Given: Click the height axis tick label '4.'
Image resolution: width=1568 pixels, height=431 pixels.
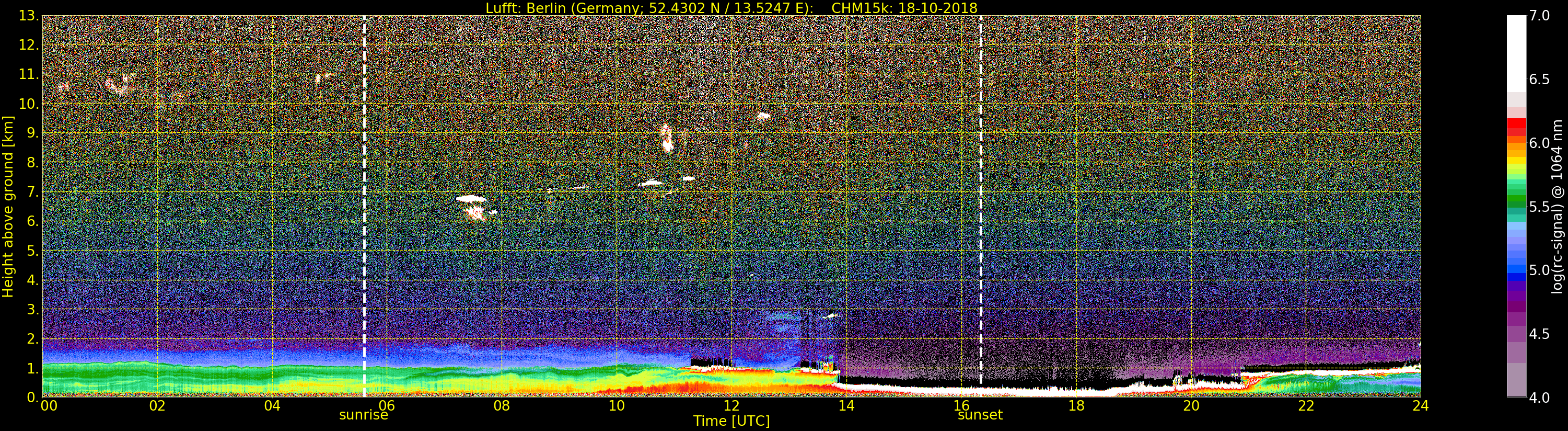Looking at the screenshot, I should [x=32, y=280].
